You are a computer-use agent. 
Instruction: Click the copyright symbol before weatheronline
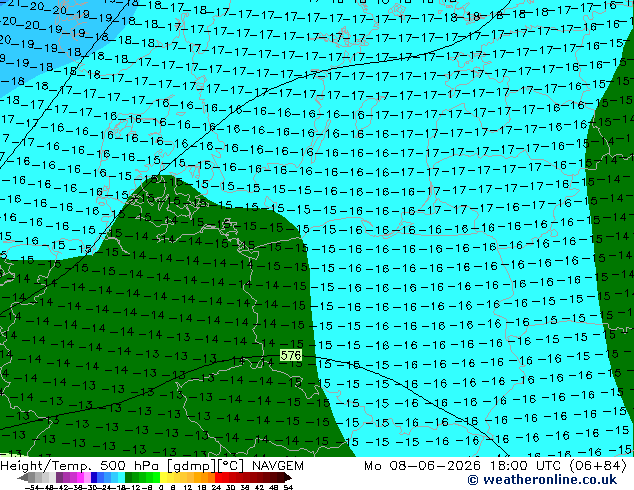pos(473,480)
